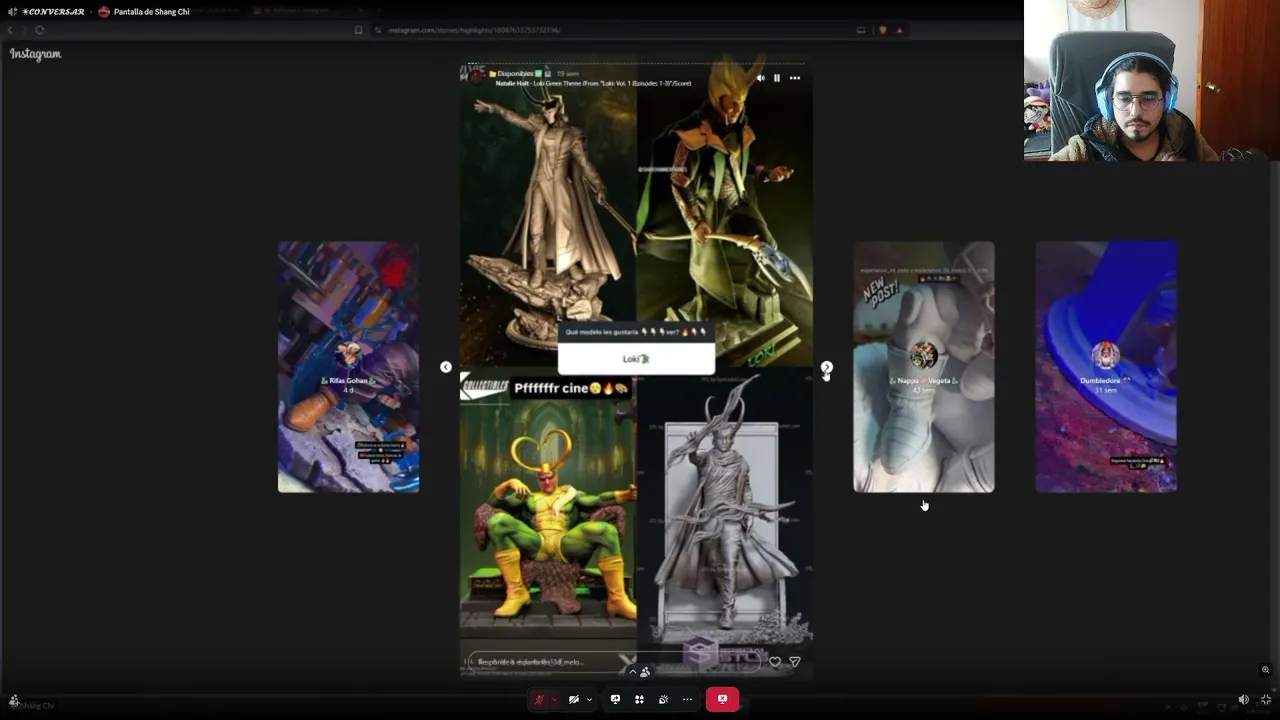1280x720 pixels.
Task: Click the bookmark icon in address bar
Action: (359, 30)
